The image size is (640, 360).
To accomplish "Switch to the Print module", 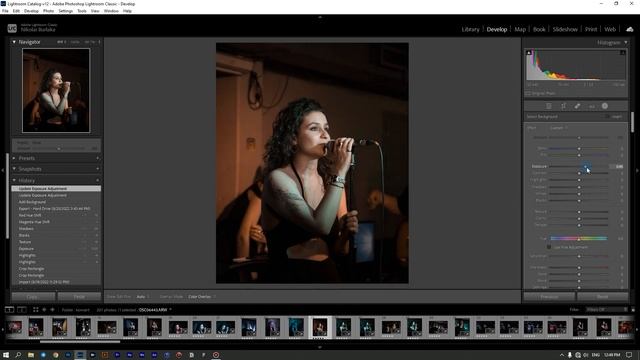I will coord(591,29).
